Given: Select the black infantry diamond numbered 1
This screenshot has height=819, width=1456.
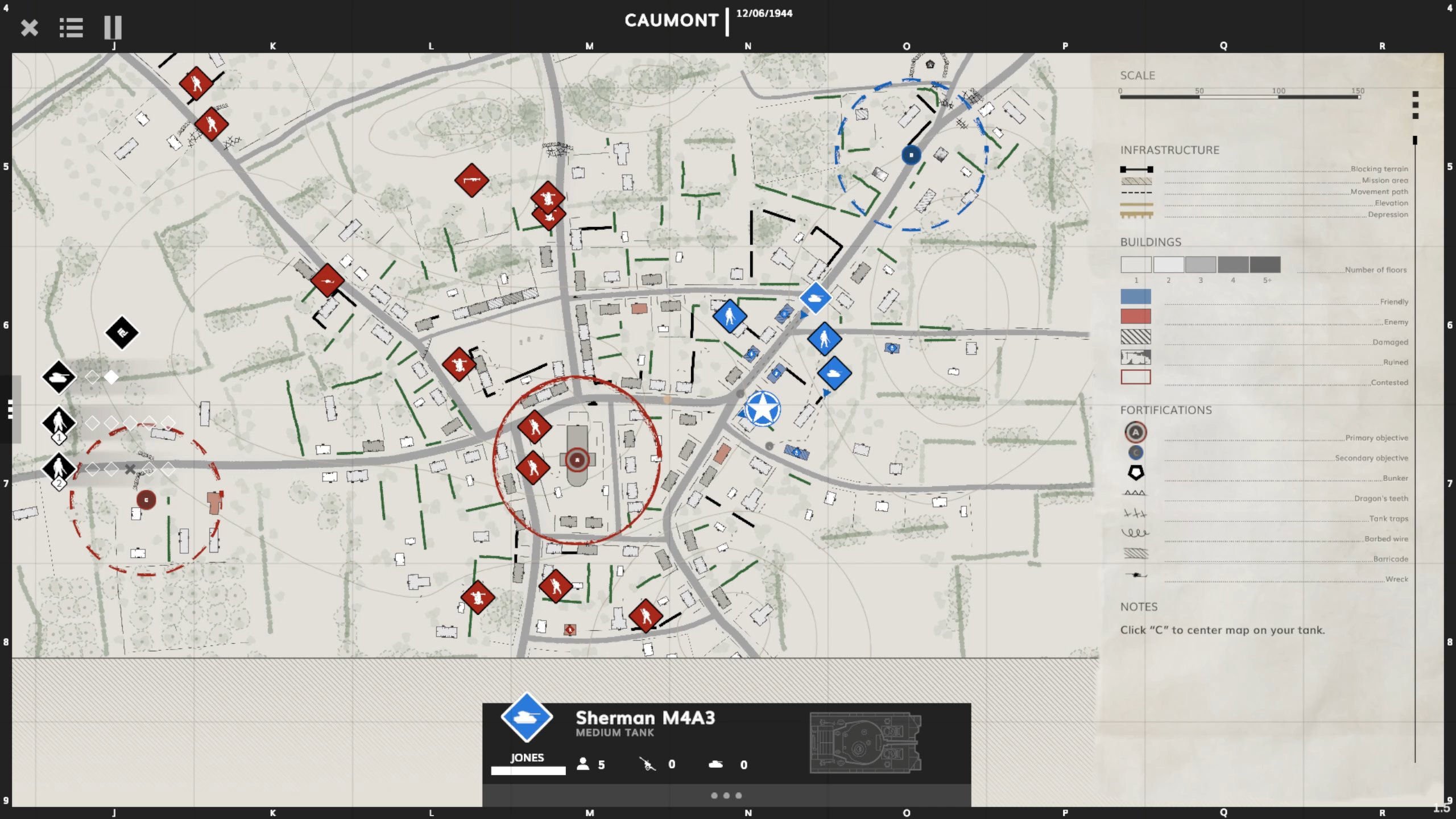Looking at the screenshot, I should pyautogui.click(x=59, y=423).
